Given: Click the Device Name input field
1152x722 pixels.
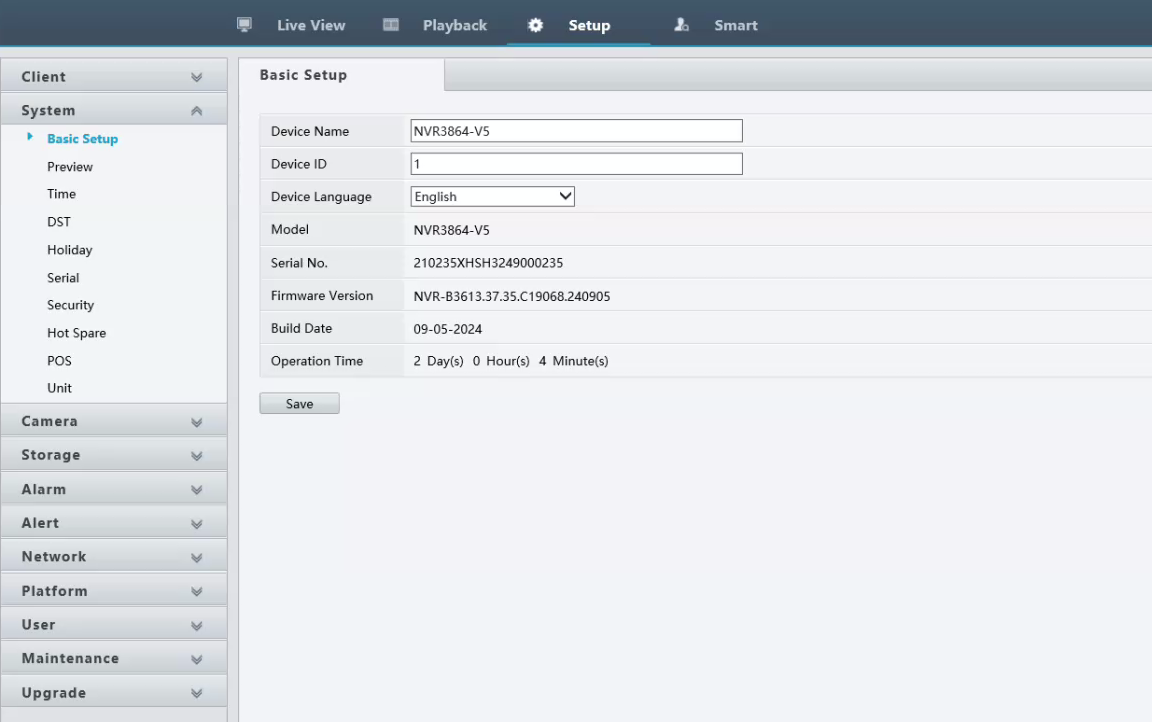Looking at the screenshot, I should (576, 131).
